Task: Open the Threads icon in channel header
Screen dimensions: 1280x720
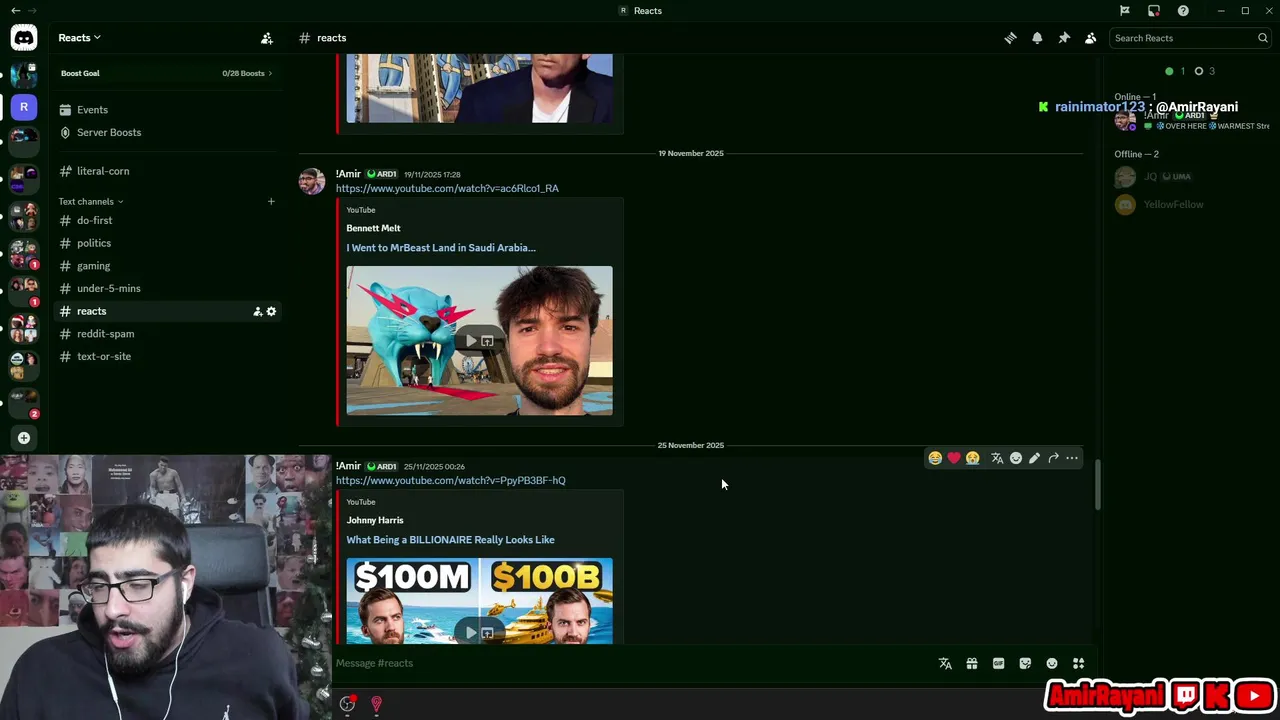Action: click(1010, 38)
